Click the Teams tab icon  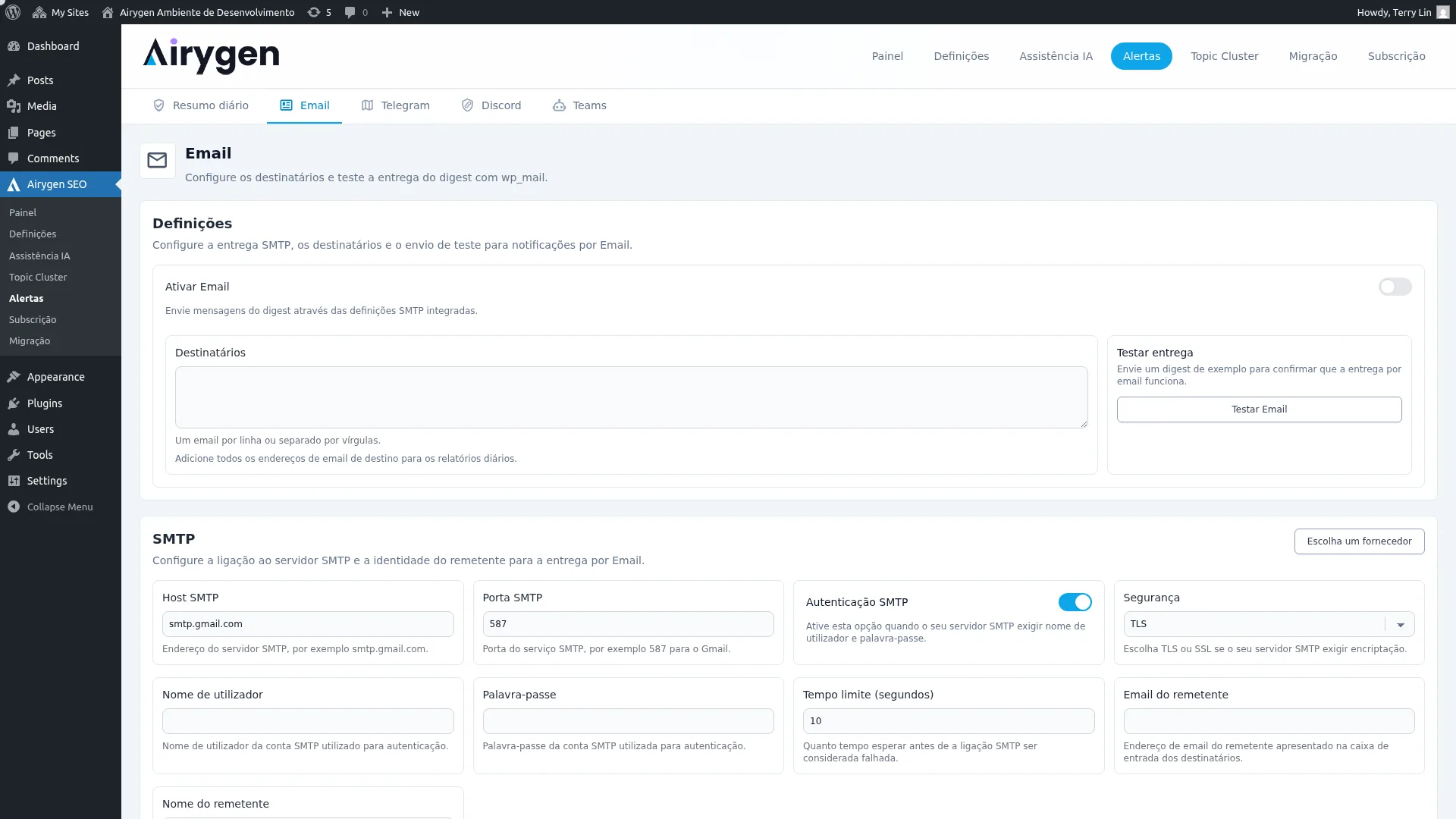(x=559, y=105)
